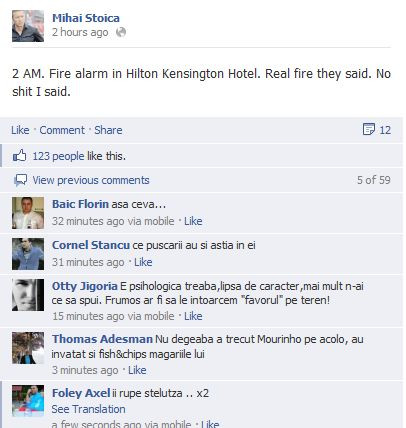The image size is (406, 428).
Task: Click Comment link under the post
Action: pyautogui.click(x=62, y=130)
